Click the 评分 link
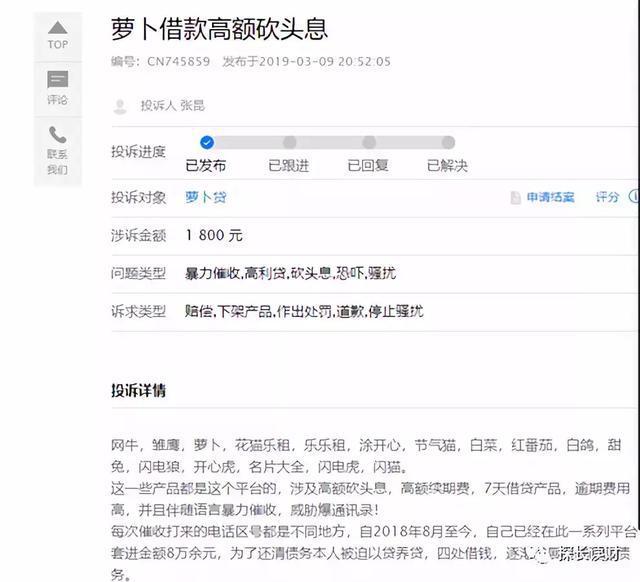The width and height of the screenshot is (640, 582). (607, 198)
